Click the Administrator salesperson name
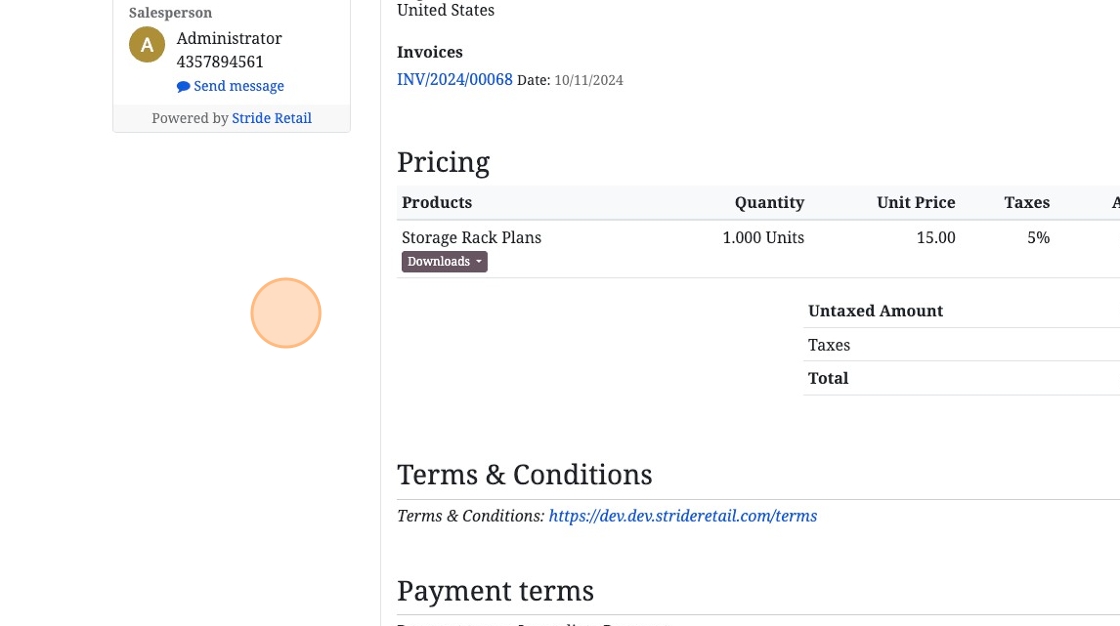This screenshot has width=1120, height=626. click(x=229, y=38)
